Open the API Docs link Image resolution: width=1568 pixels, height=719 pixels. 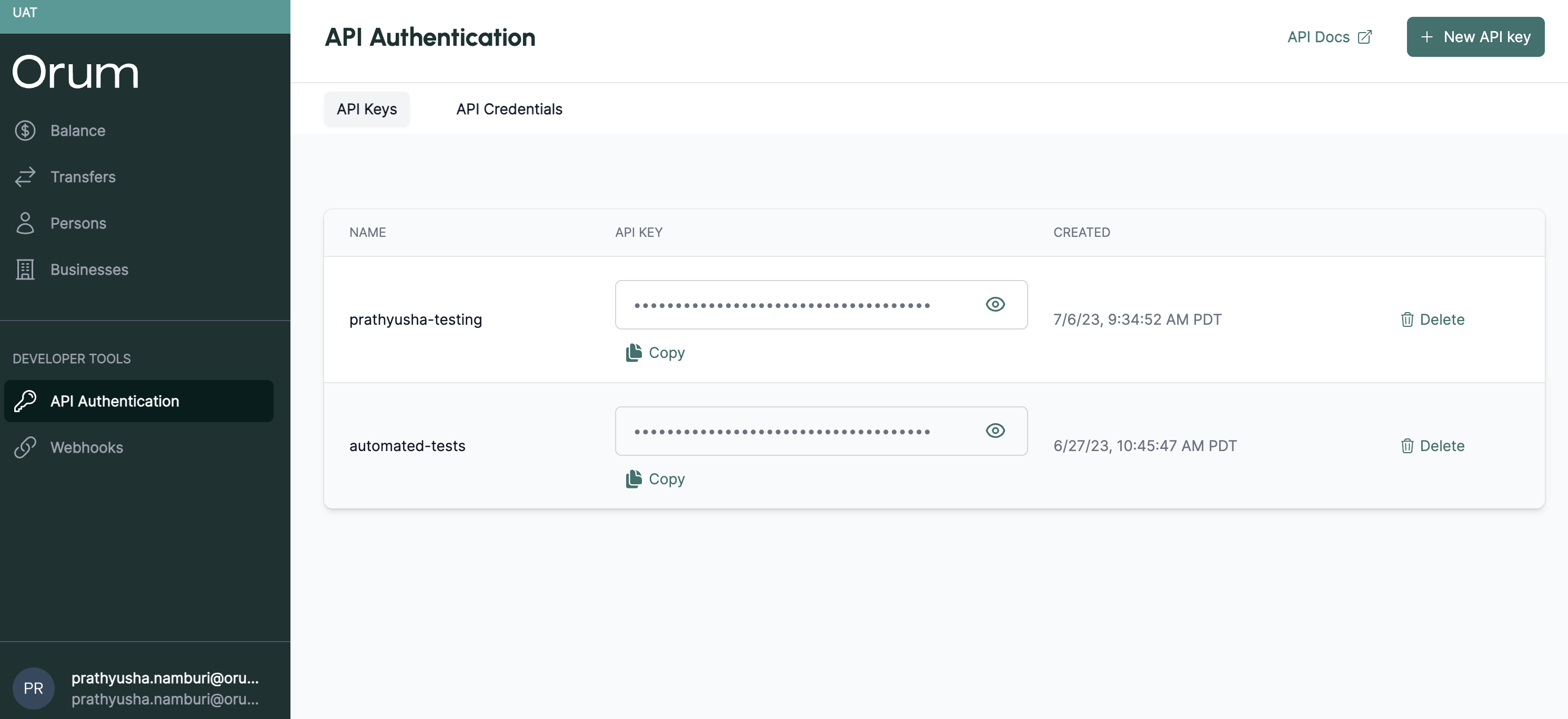click(1329, 37)
